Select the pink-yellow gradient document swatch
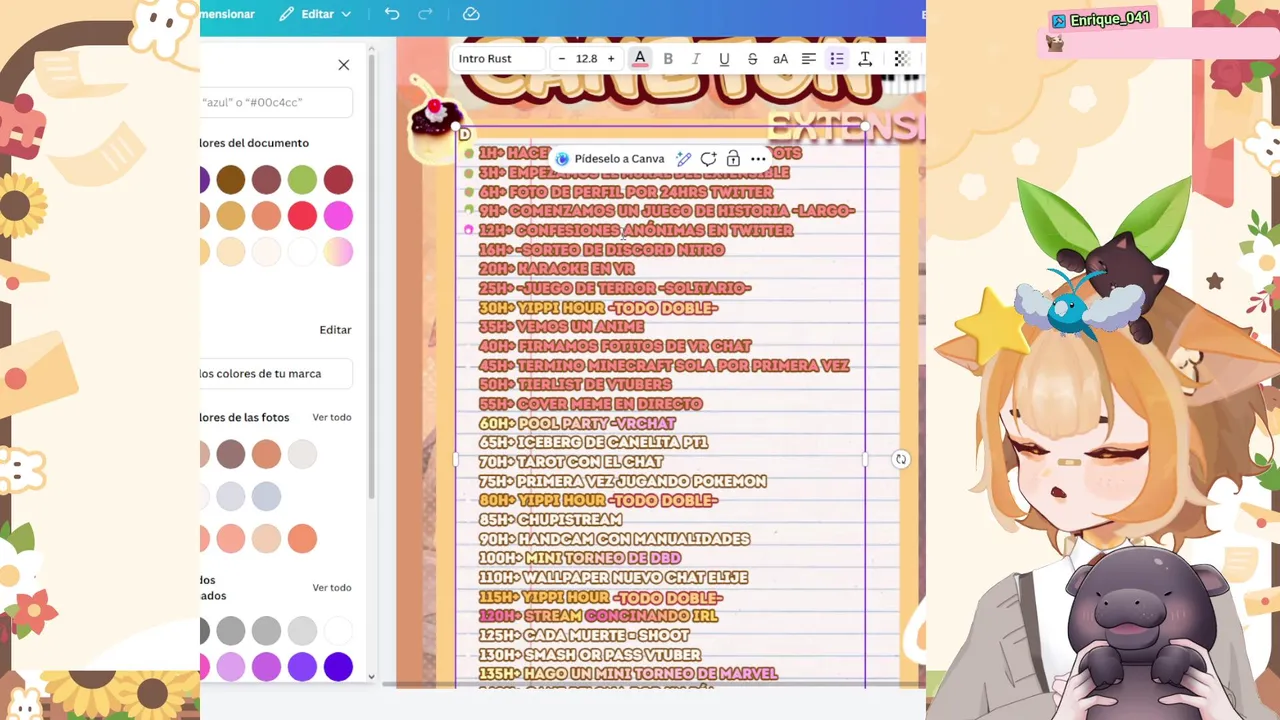The height and width of the screenshot is (720, 1280). tap(338, 252)
